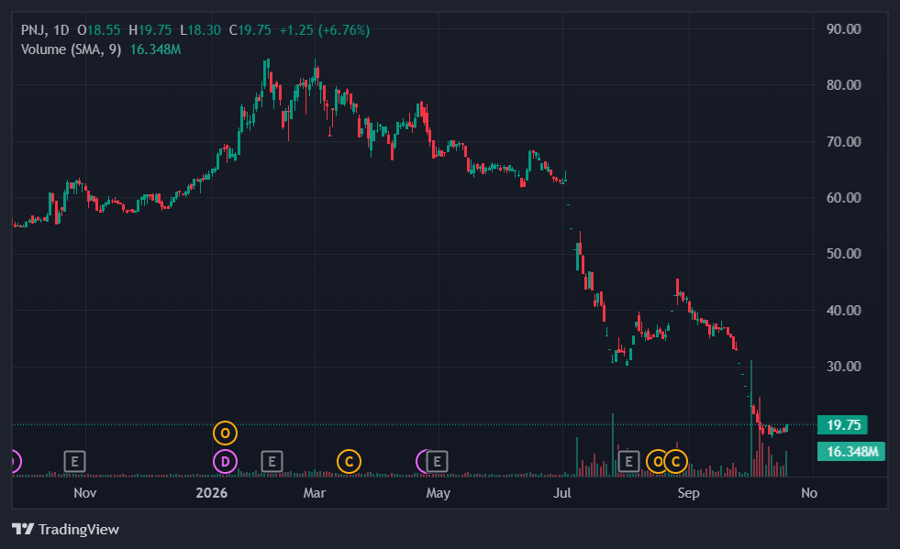The width and height of the screenshot is (900, 549).
Task: Select the orange C marker after Mar
Action: (x=349, y=461)
